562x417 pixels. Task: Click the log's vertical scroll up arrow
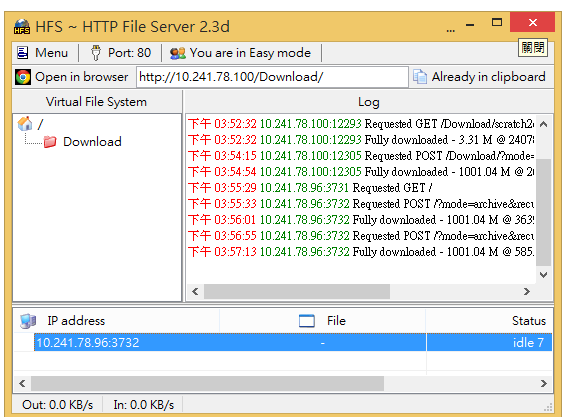pos(543,124)
